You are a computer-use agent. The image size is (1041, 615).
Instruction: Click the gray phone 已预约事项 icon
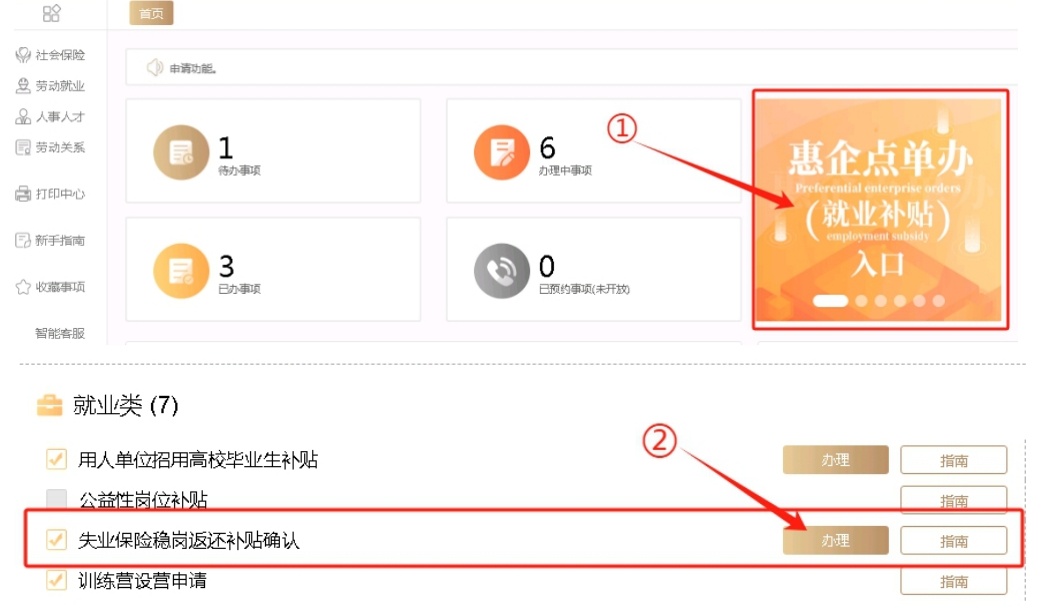[501, 270]
